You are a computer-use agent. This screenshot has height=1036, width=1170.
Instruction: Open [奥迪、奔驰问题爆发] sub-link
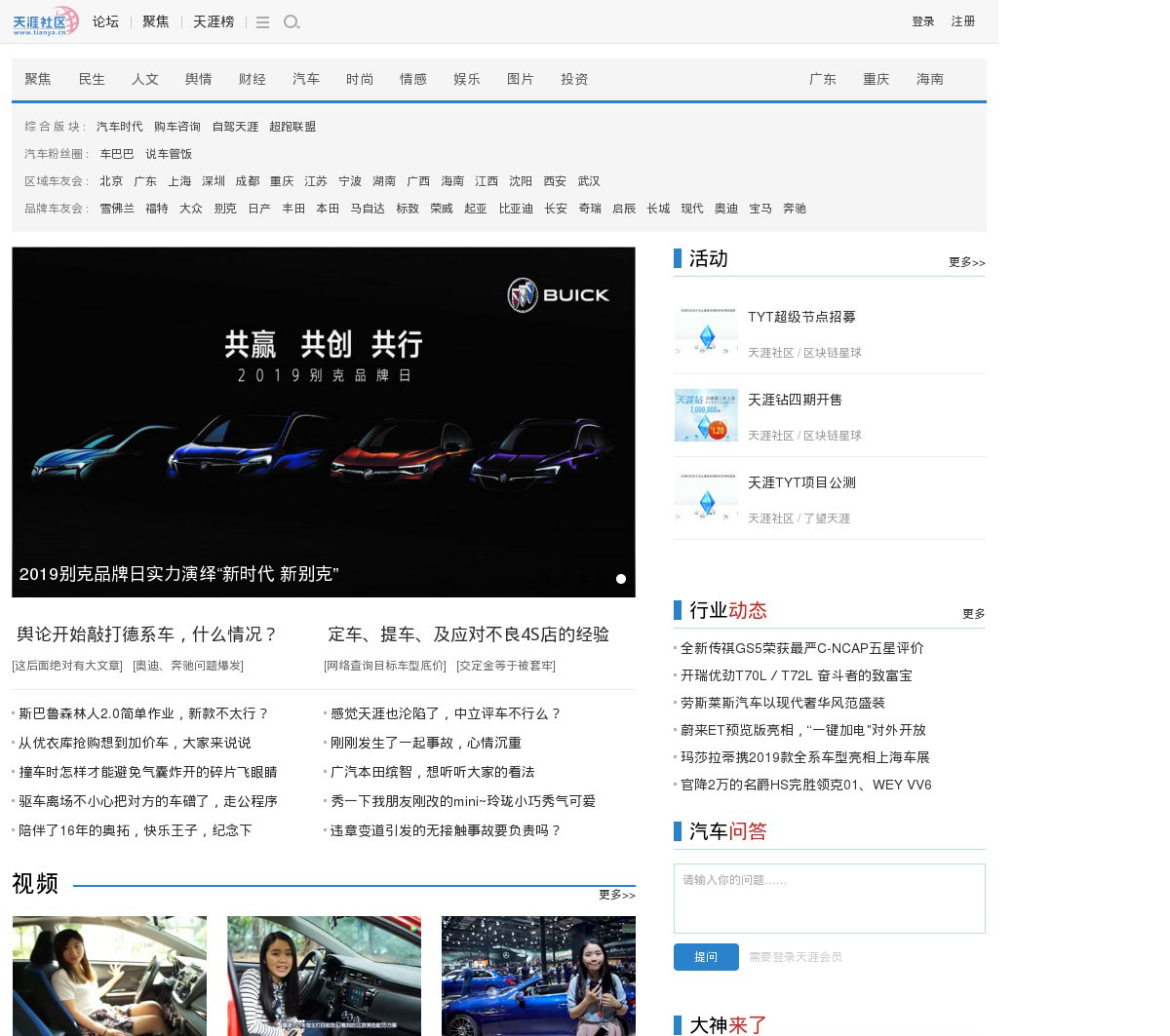tap(188, 666)
